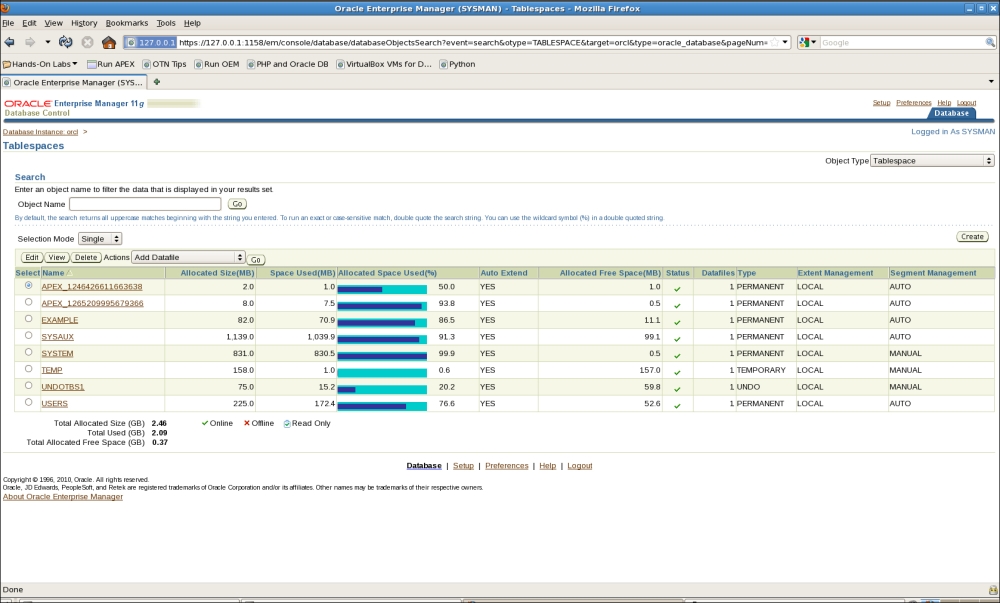The width and height of the screenshot is (1000, 603).
Task: Click the View button above the table
Action: 57,258
